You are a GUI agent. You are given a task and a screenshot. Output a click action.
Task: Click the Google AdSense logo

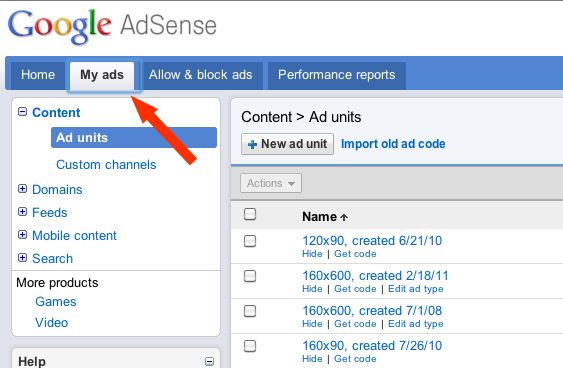[112, 26]
